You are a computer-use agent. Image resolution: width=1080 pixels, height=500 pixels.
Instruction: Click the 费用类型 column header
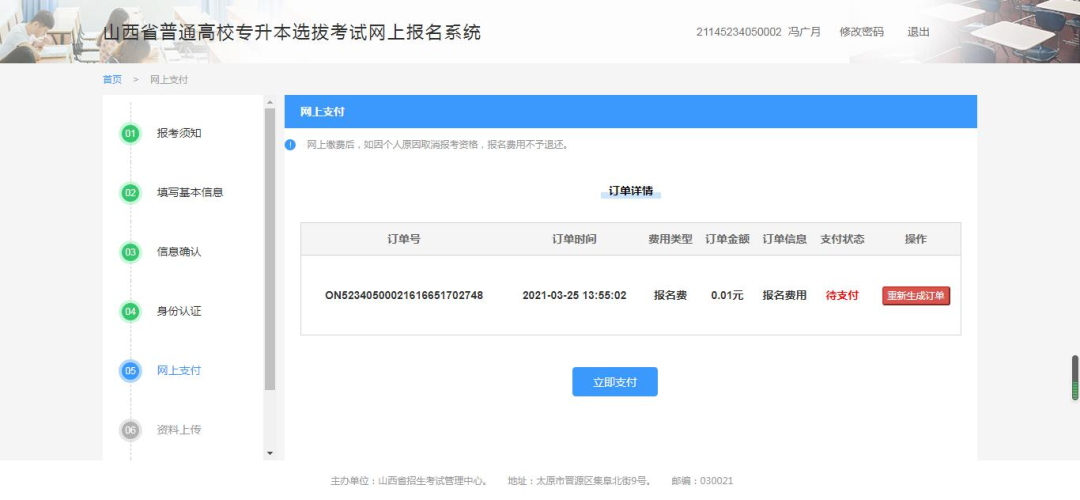pos(670,239)
